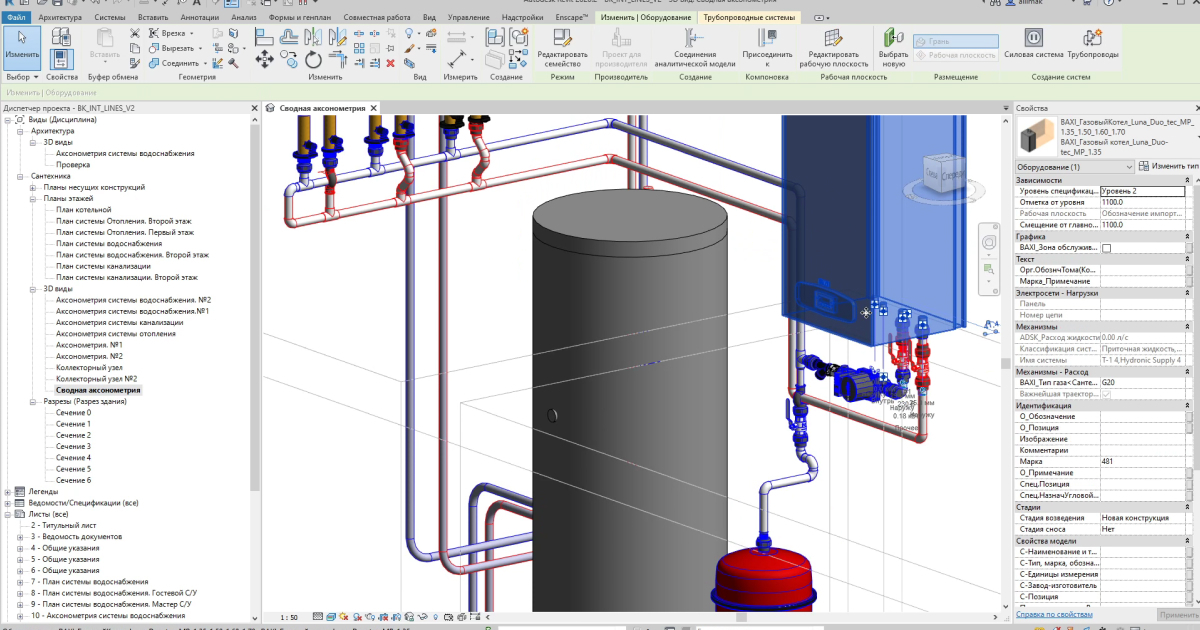Click the Свойства properties palette icon
Viewport: 1200px width, 630px height.
click(x=61, y=58)
